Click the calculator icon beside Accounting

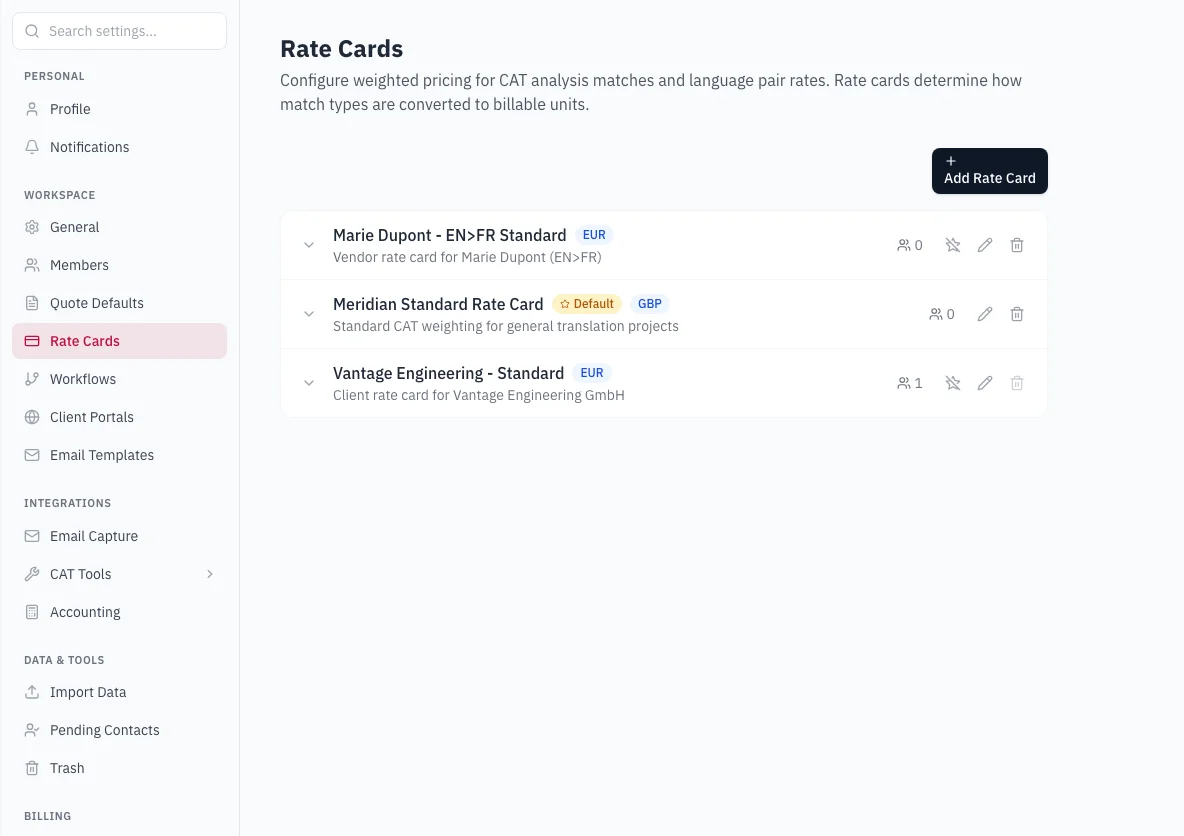pos(32,612)
